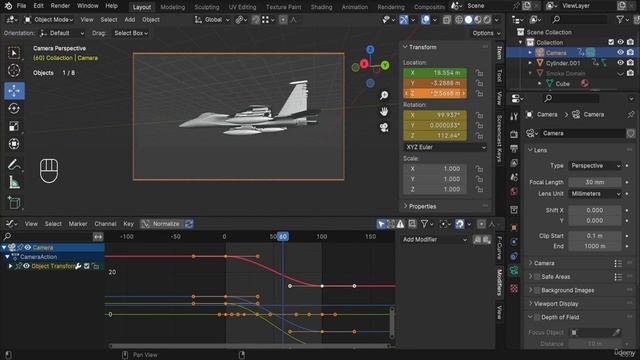Select the Select Box tool in toolbar
Viewport: 640px width, 360px height.
pos(14,53)
